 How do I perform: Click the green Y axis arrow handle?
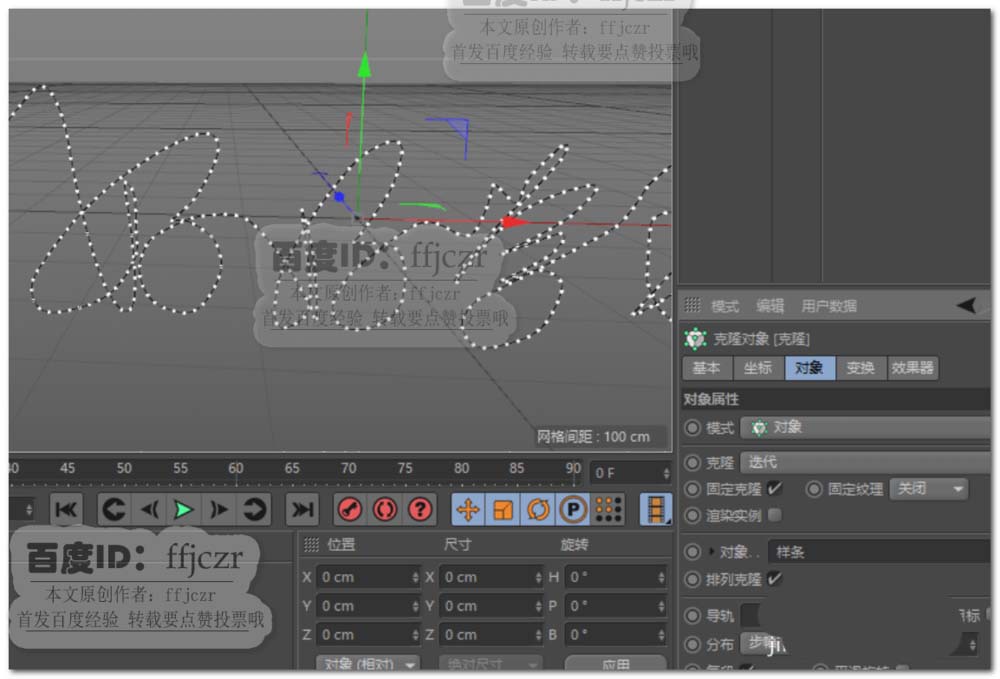(364, 65)
